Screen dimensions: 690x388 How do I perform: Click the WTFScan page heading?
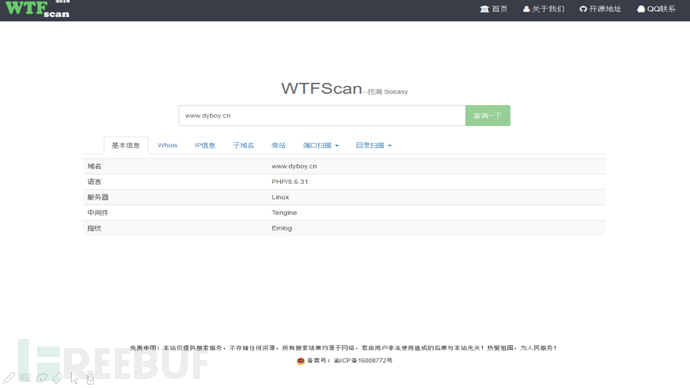click(x=322, y=88)
